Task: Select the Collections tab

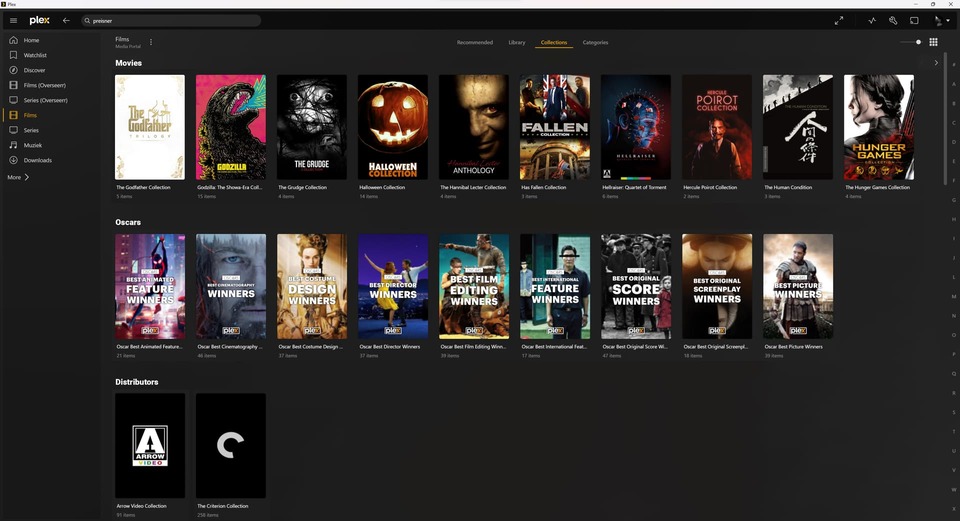Action: (554, 42)
